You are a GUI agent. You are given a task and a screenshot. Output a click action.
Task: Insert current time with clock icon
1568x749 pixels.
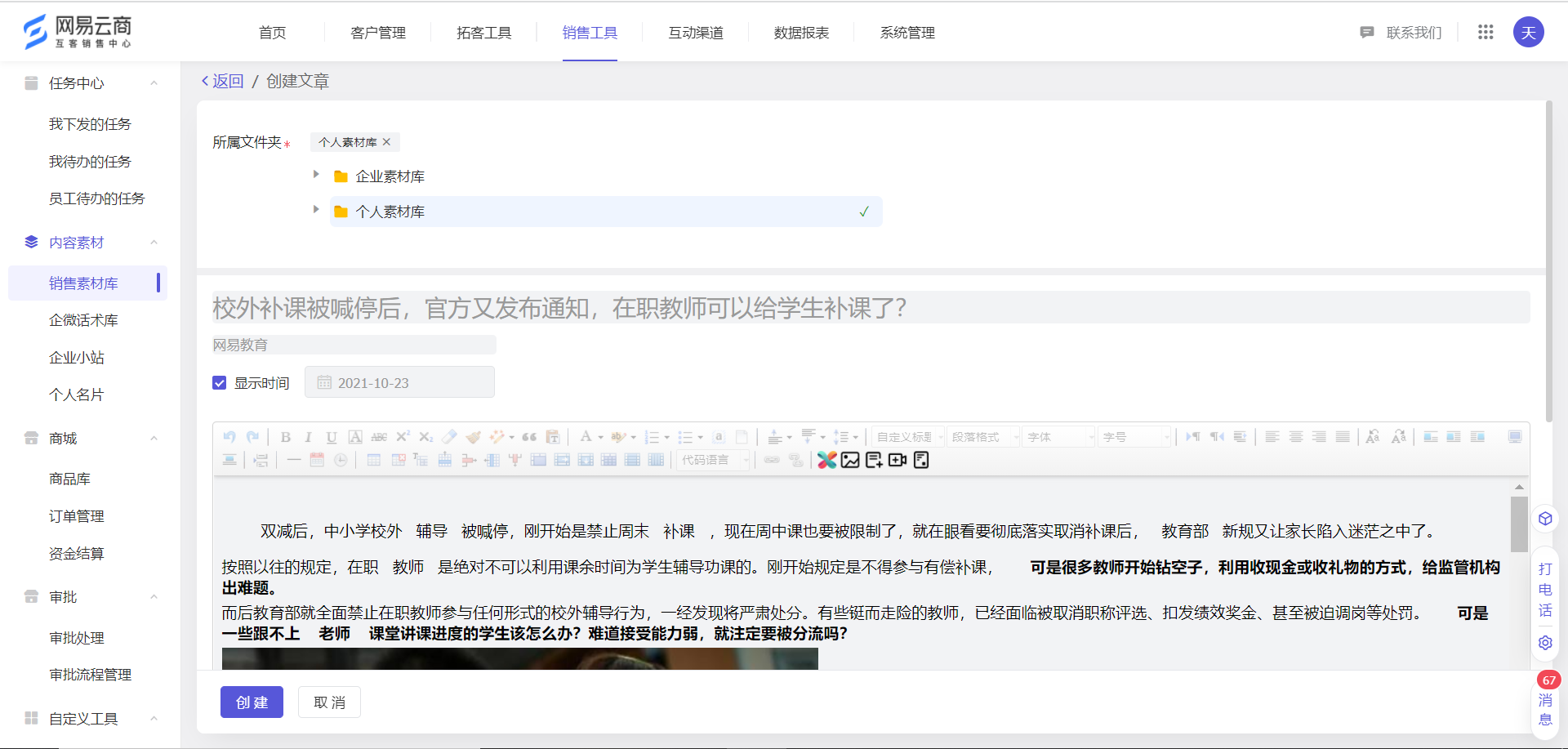[x=341, y=460]
